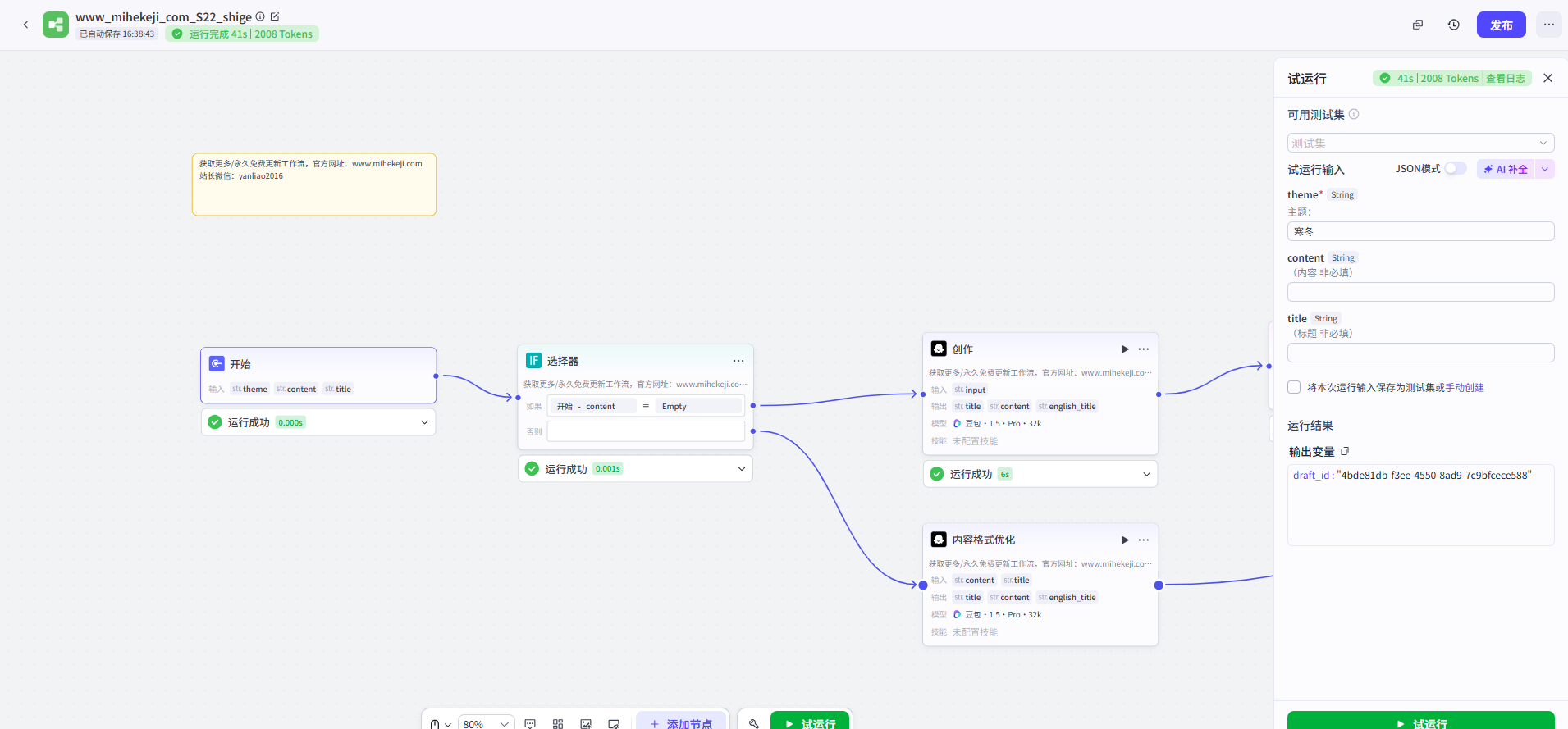This screenshot has width=1568, height=729.
Task: Click the wrench debug icon in the bottom toolbar
Action: point(754,723)
